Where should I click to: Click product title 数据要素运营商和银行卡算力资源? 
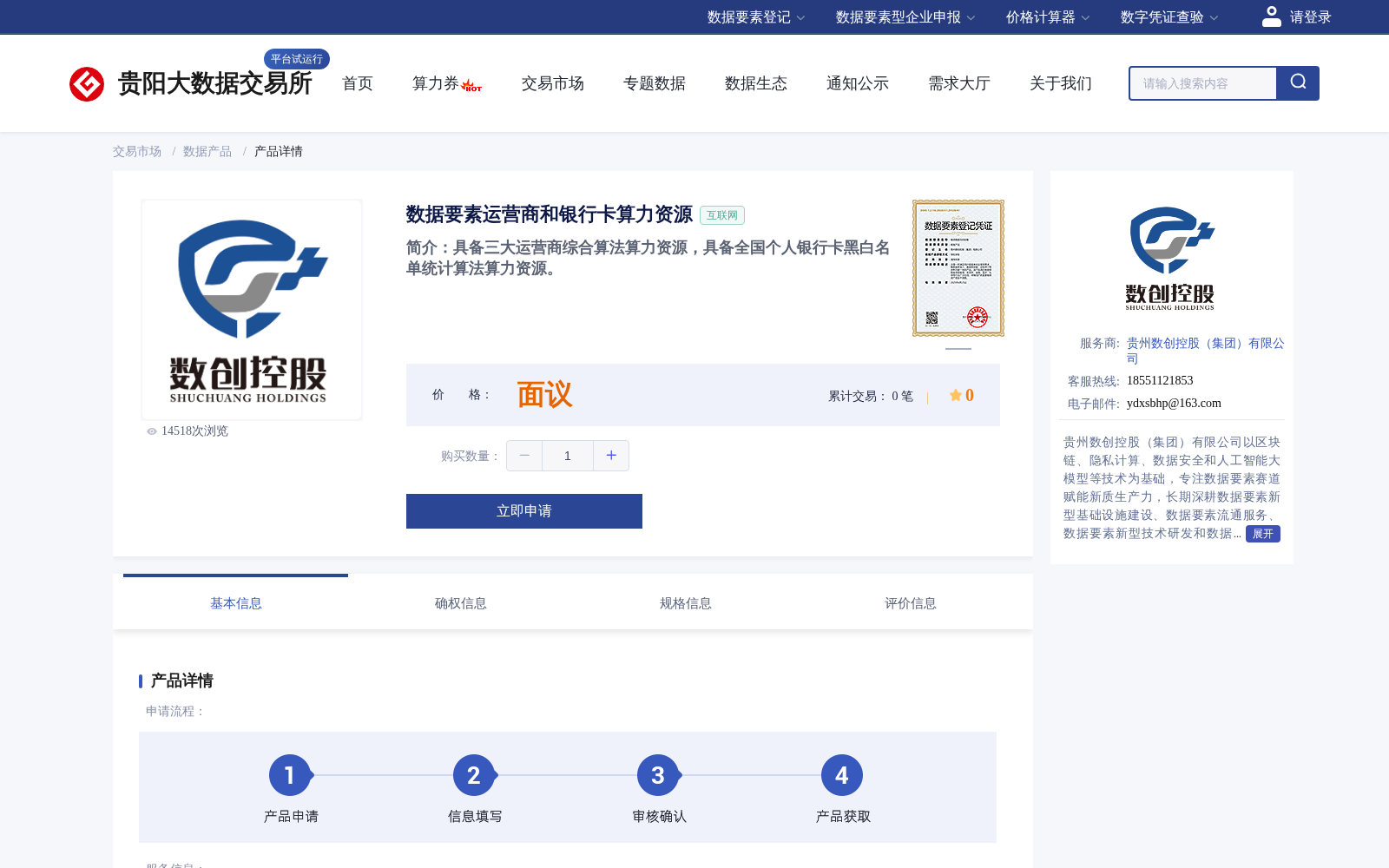click(x=550, y=214)
